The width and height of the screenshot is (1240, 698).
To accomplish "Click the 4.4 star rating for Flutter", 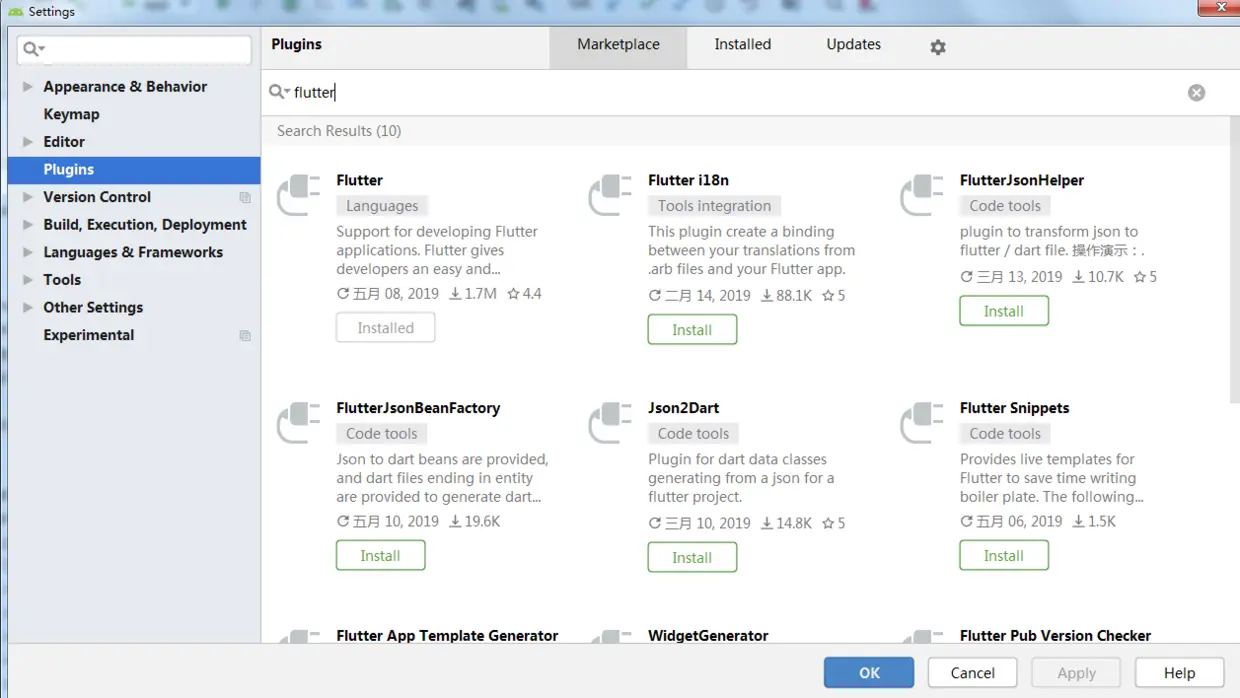I will pos(524,294).
